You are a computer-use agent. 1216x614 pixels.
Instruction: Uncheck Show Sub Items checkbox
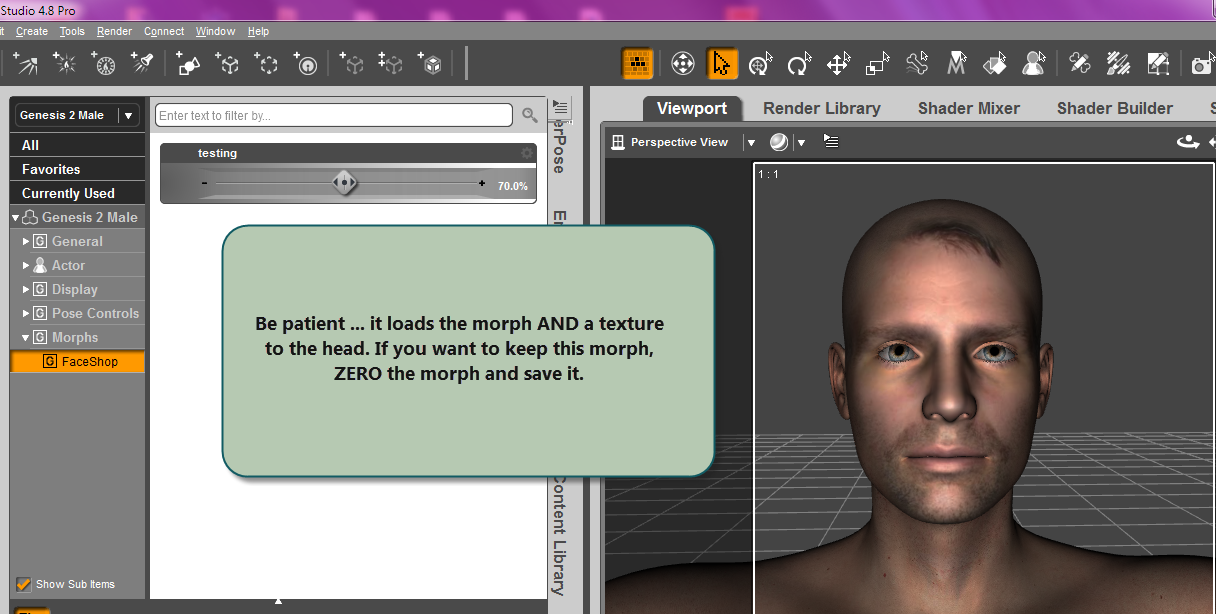pyautogui.click(x=23, y=584)
